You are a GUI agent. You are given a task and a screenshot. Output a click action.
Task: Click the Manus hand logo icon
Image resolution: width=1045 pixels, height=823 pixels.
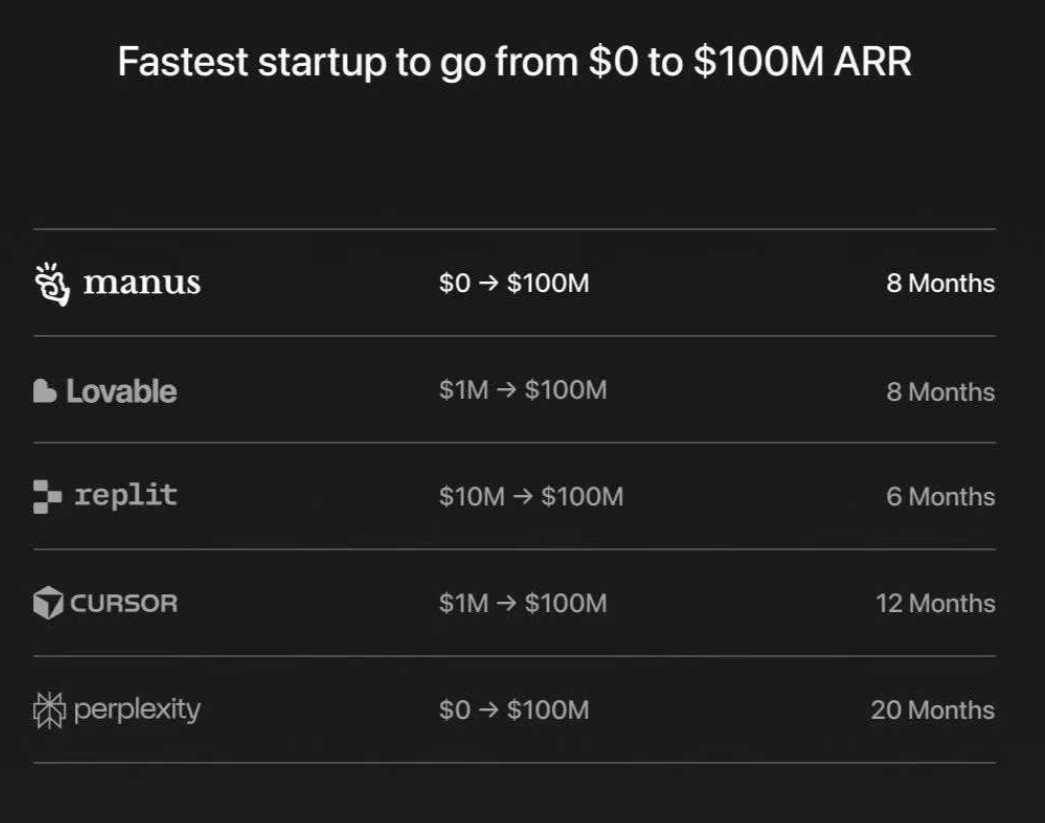pos(52,284)
